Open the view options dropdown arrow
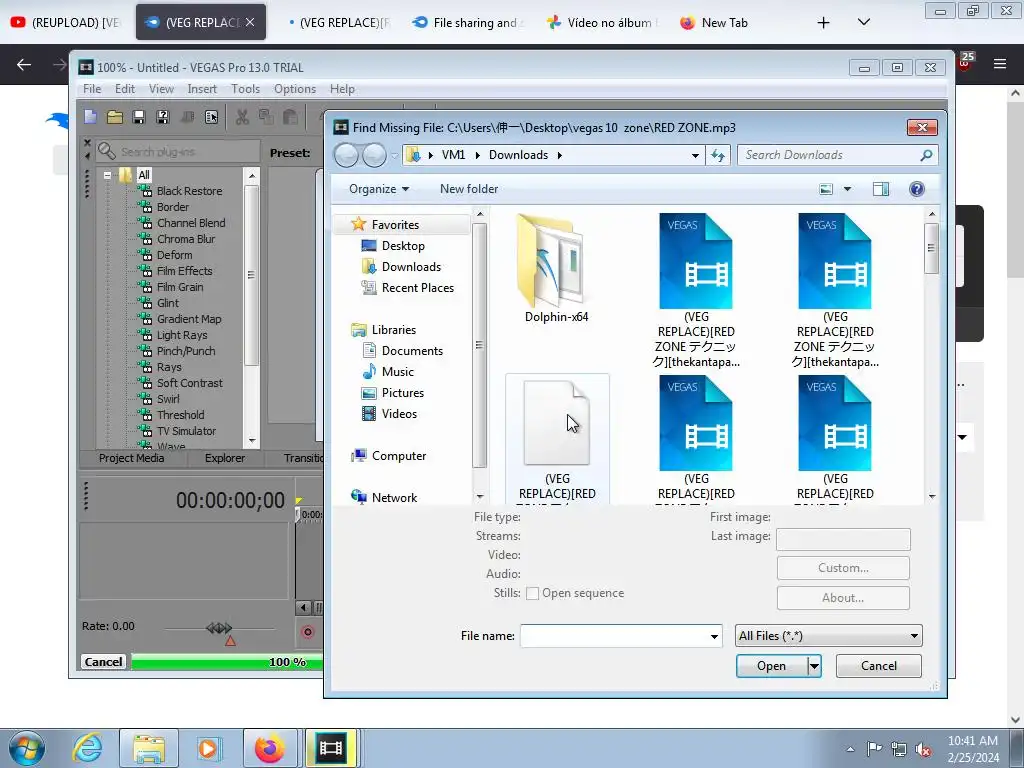Viewport: 1024px width, 768px height. (x=847, y=189)
